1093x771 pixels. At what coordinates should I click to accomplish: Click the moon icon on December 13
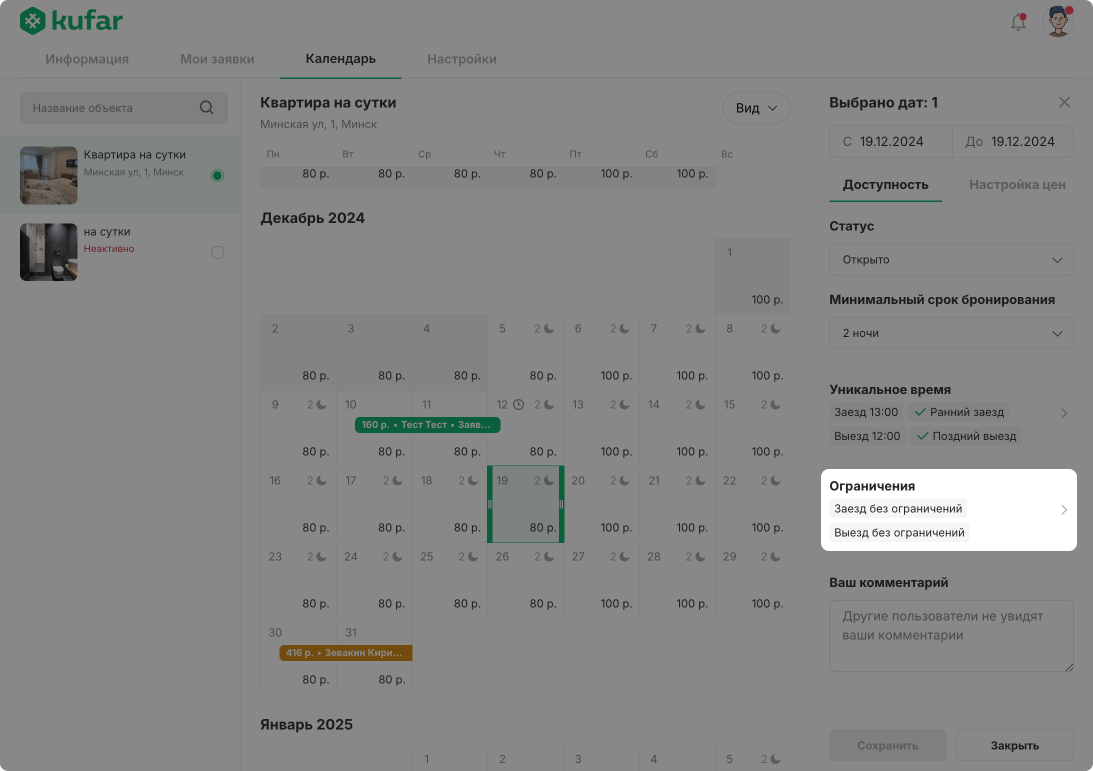[624, 404]
